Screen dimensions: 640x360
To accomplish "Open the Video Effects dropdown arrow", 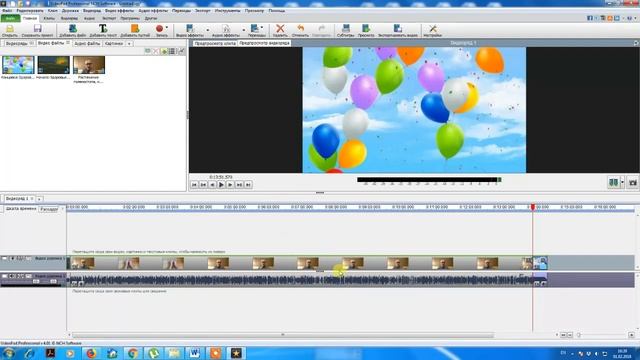I will click(x=208, y=30).
